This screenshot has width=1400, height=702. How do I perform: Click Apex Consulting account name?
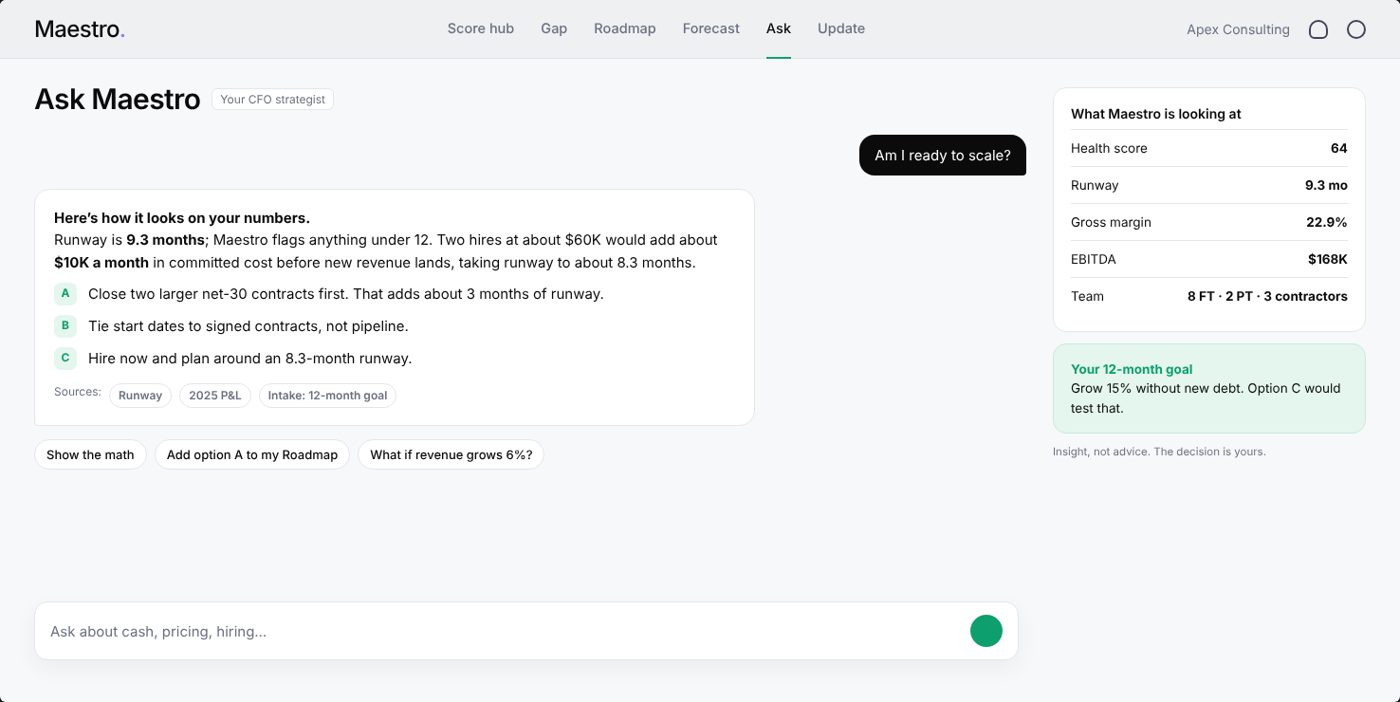1238,30
